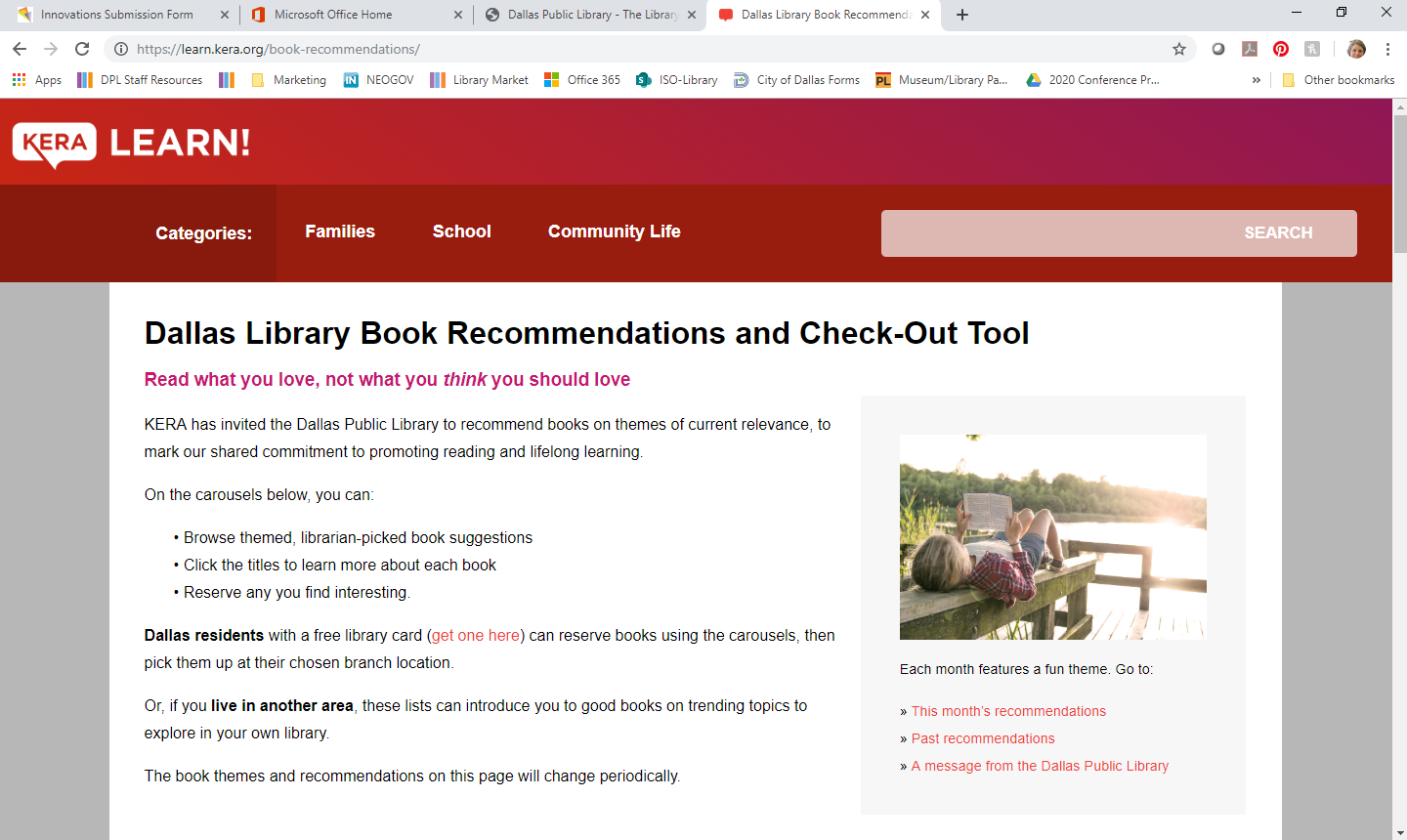Switch to the Dallas Public Library tab
The image size is (1407, 840).
coord(589,15)
